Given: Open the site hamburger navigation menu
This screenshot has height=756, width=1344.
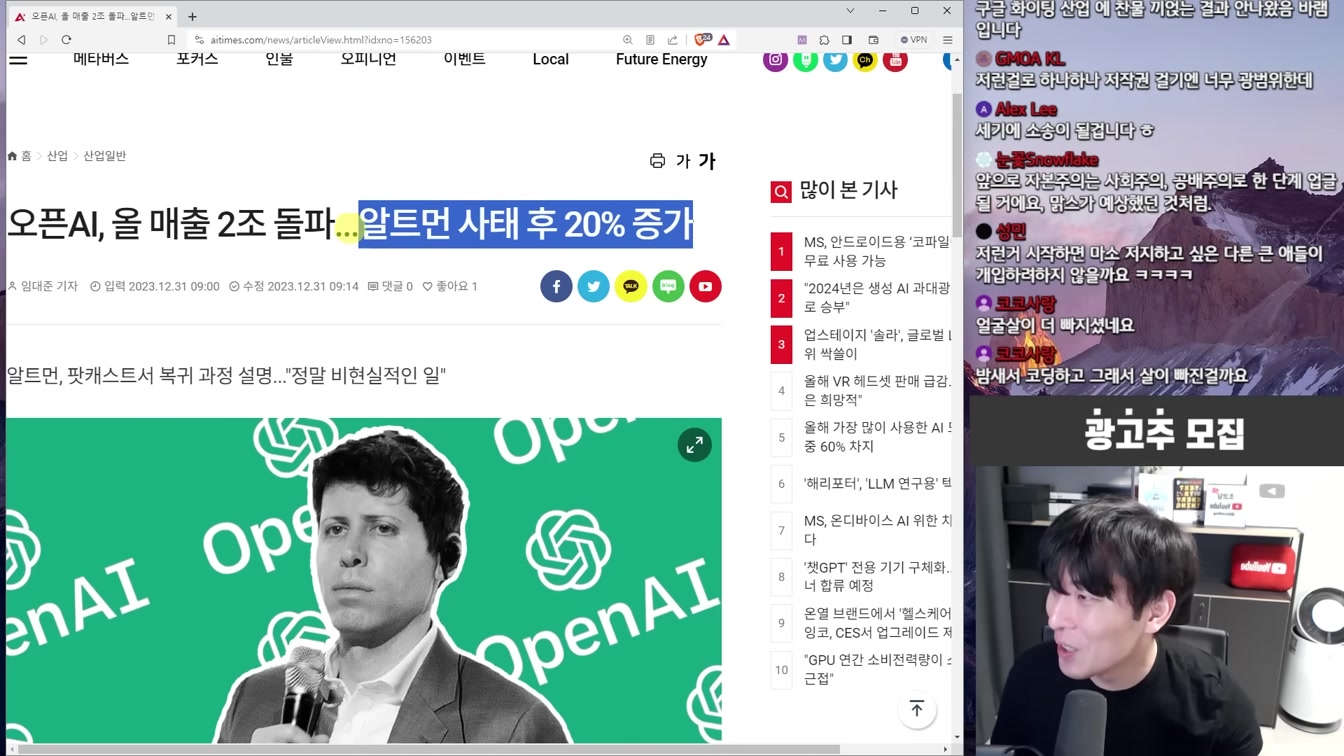Looking at the screenshot, I should coord(18,59).
